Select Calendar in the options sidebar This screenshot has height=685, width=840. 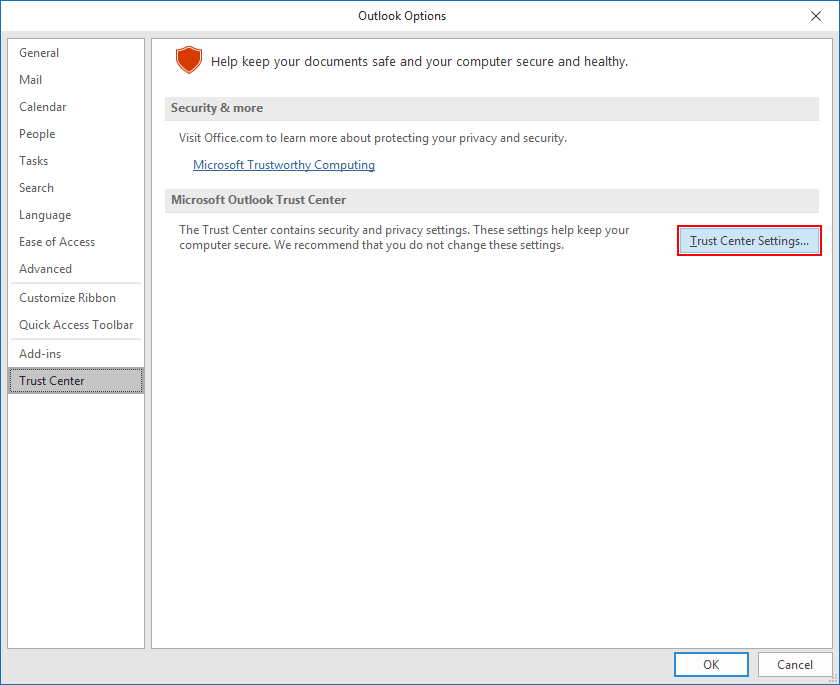(x=43, y=107)
